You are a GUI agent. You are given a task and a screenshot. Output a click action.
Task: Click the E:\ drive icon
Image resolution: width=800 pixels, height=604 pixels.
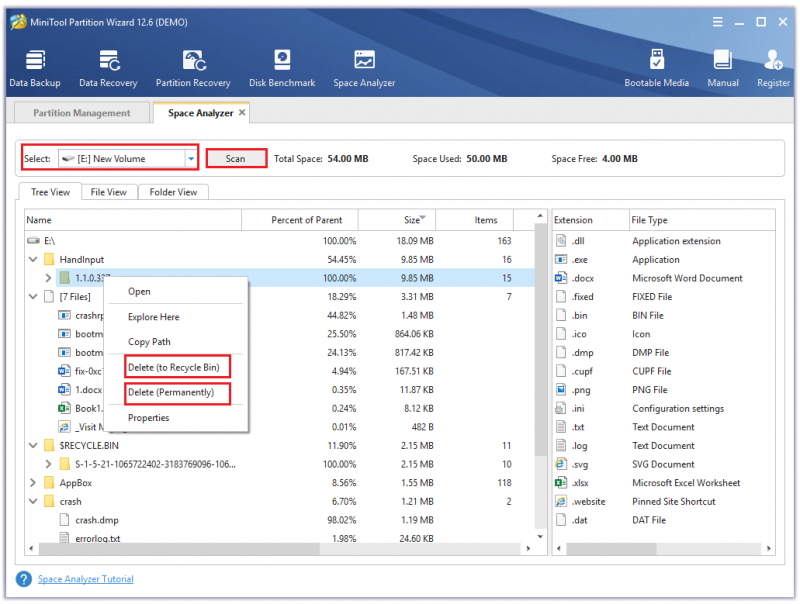tap(34, 241)
